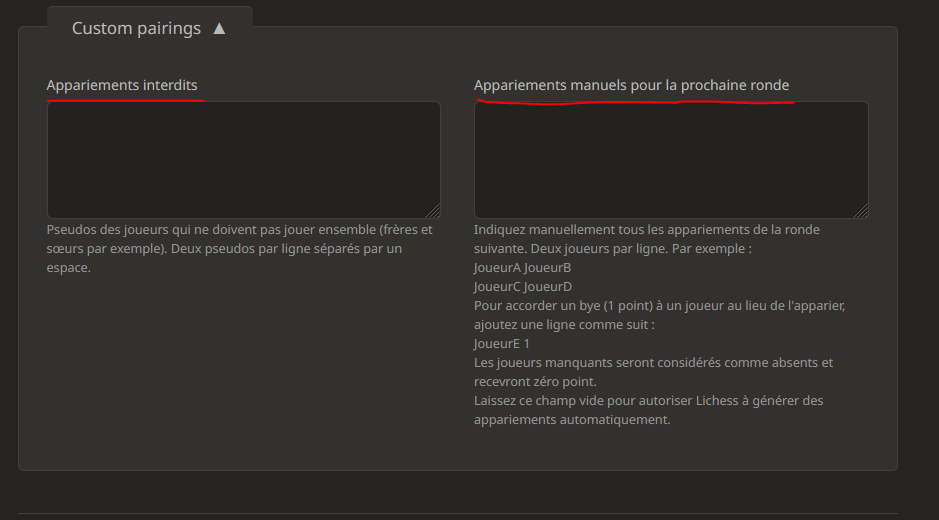Click the Pour accorder un bye sentence
The height and width of the screenshot is (520, 939).
(660, 306)
